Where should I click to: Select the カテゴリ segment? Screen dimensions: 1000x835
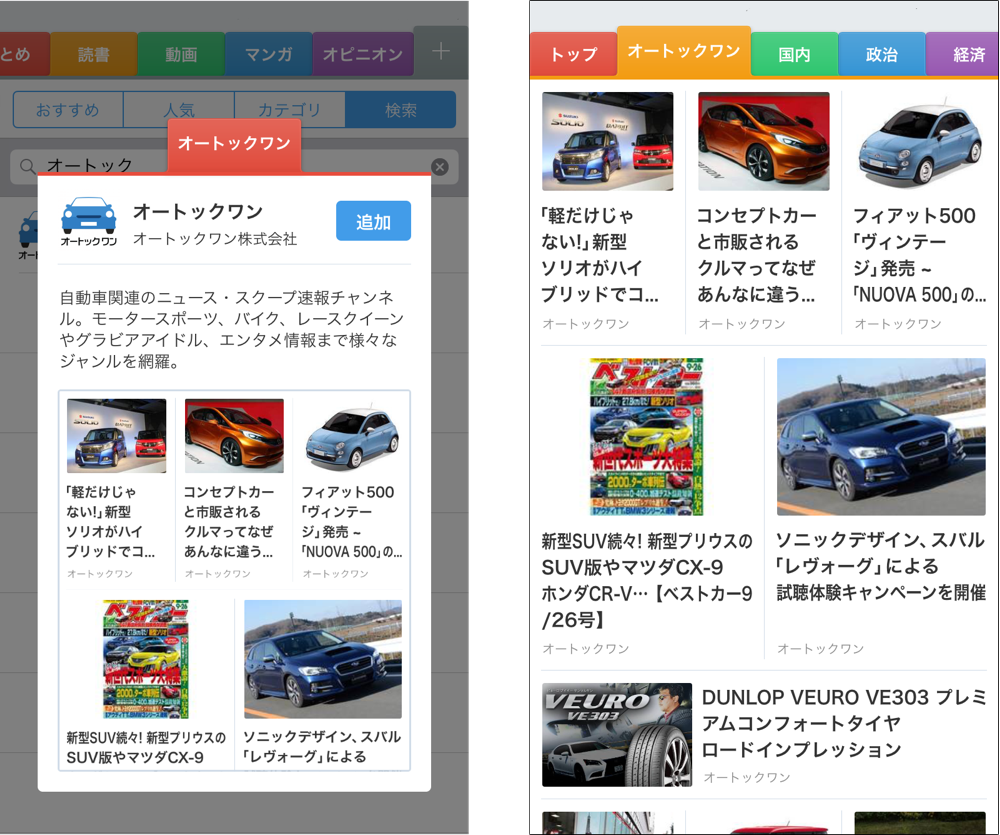click(x=290, y=110)
